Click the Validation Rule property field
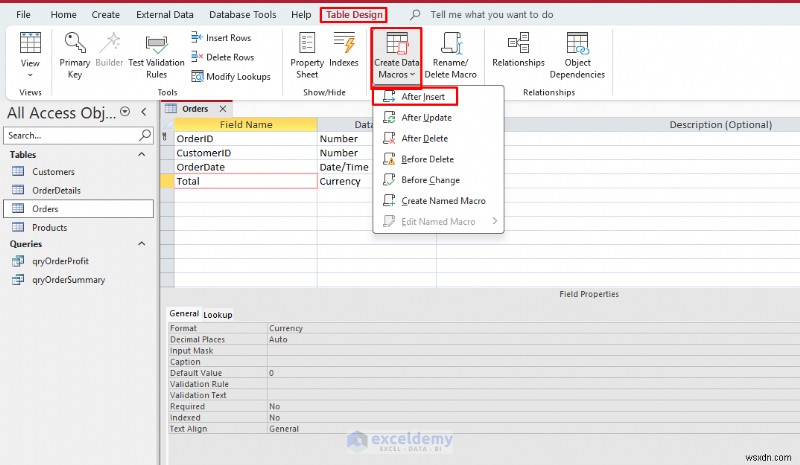 [534, 384]
